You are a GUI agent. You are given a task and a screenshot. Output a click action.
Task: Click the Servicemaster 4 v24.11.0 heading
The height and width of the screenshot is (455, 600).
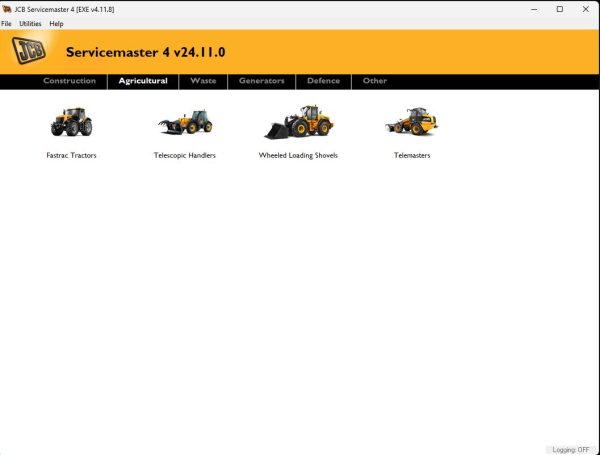pos(145,52)
